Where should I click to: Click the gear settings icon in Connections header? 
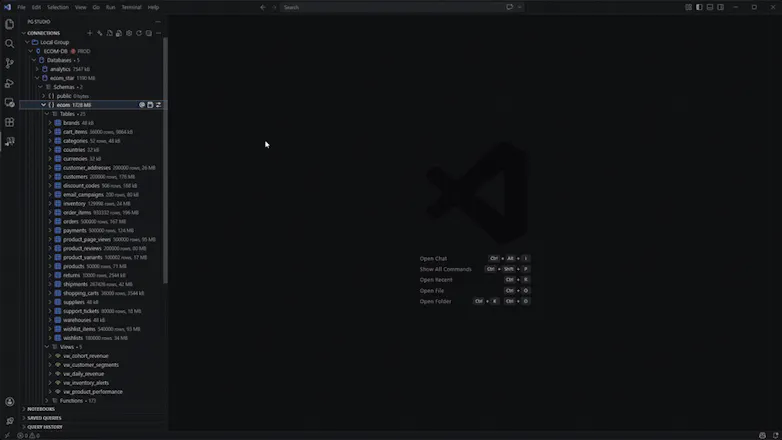(x=129, y=33)
